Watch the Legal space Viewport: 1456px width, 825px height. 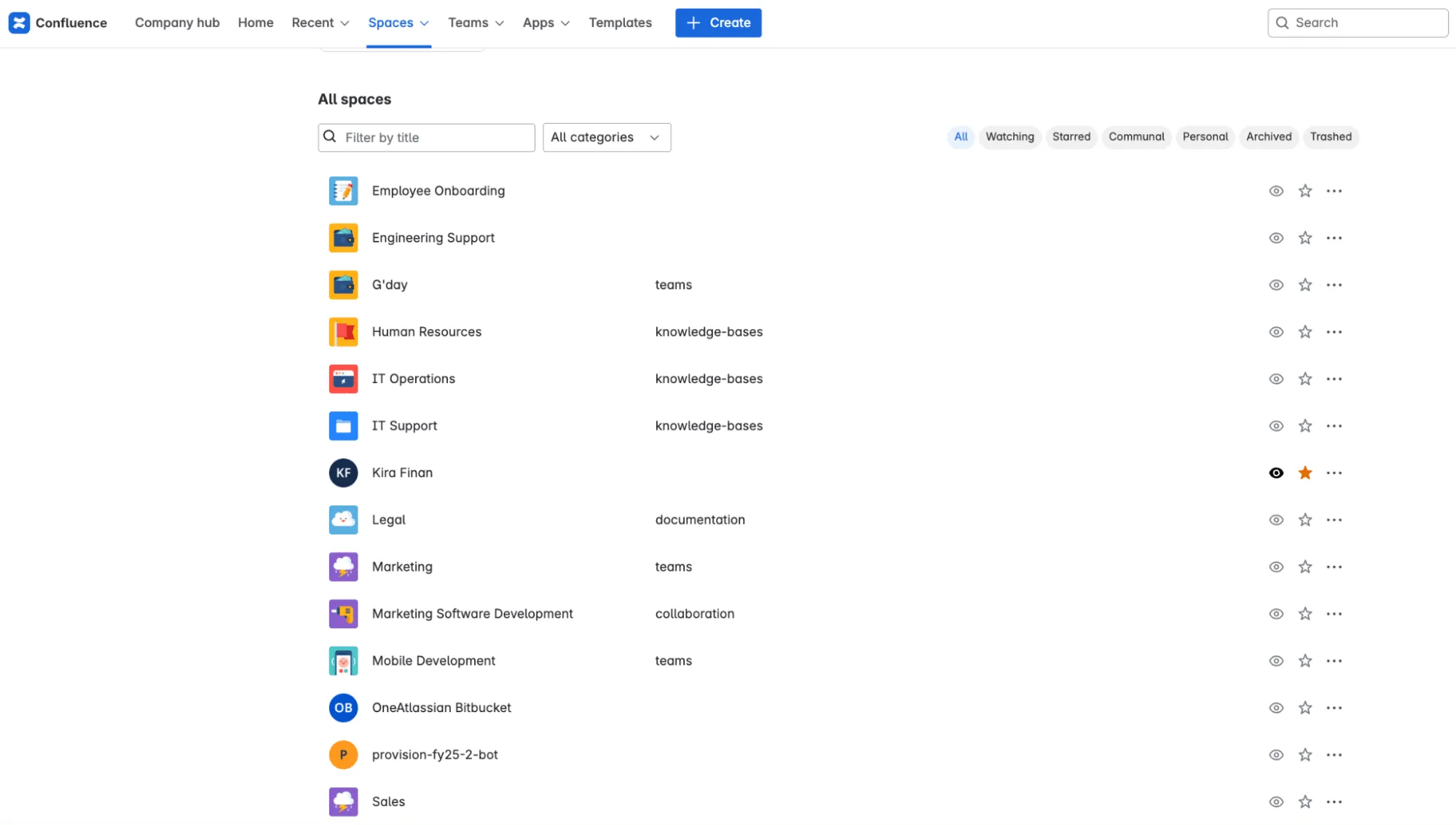[x=1275, y=520]
